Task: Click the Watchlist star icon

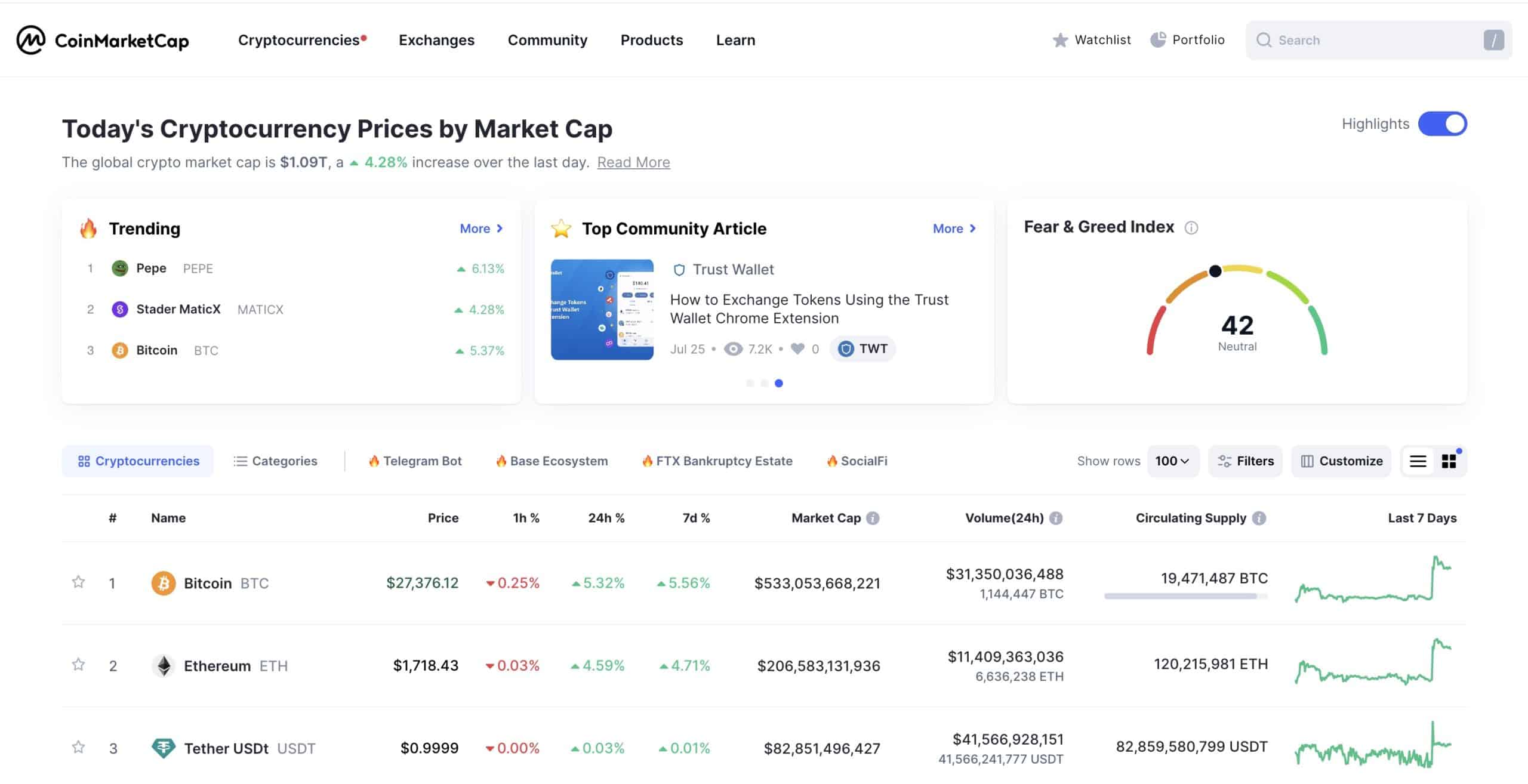Action: tap(1058, 40)
